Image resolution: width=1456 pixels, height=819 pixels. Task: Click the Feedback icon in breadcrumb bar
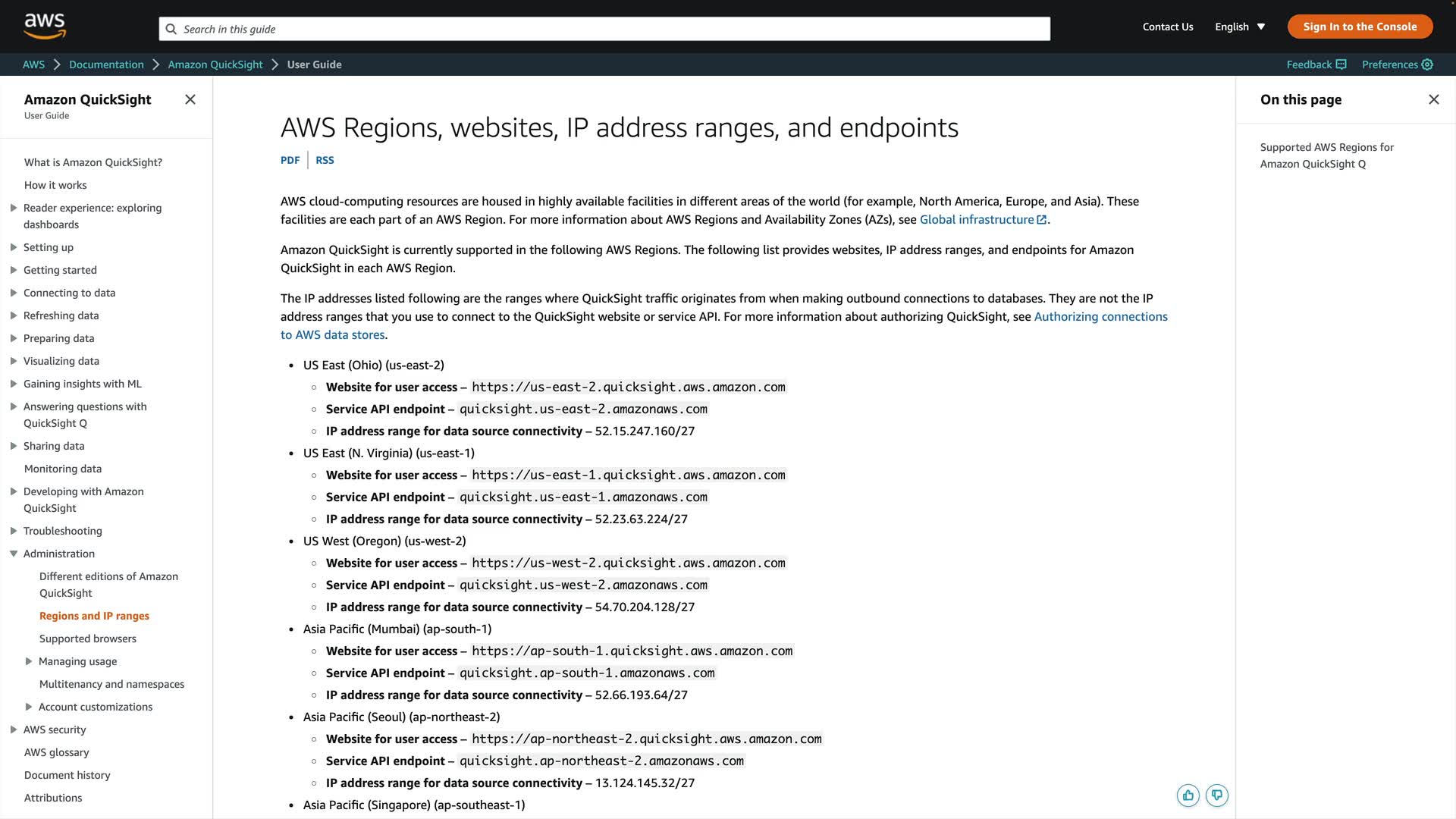(x=1341, y=64)
